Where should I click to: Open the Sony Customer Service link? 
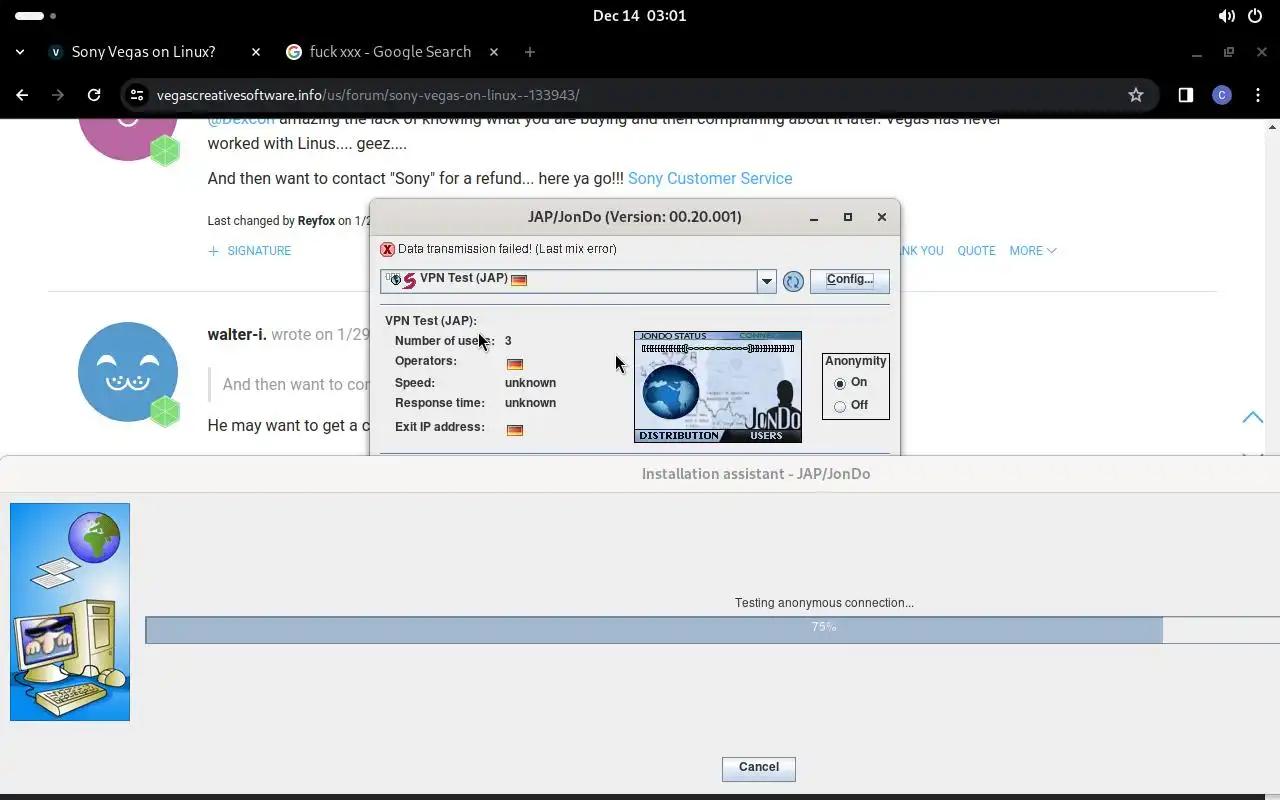point(710,178)
